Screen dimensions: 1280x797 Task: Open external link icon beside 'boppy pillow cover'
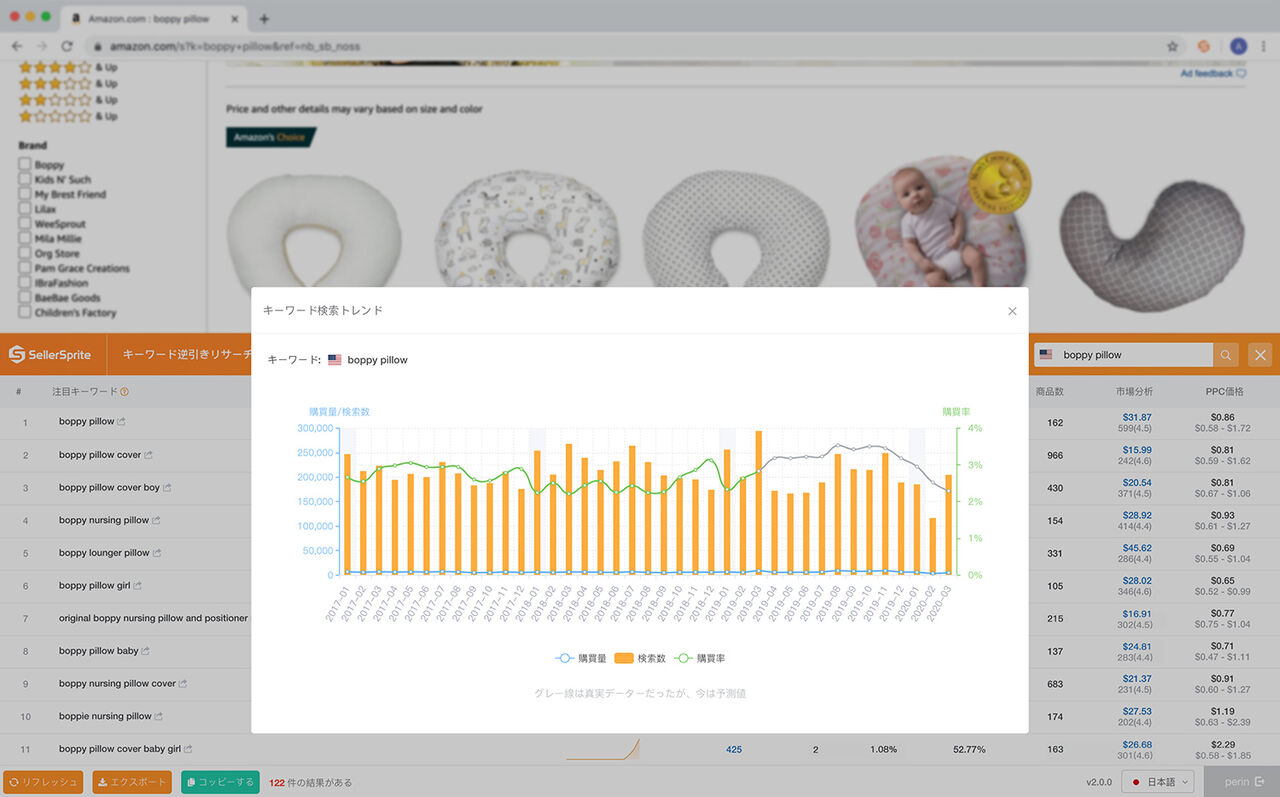tap(149, 455)
